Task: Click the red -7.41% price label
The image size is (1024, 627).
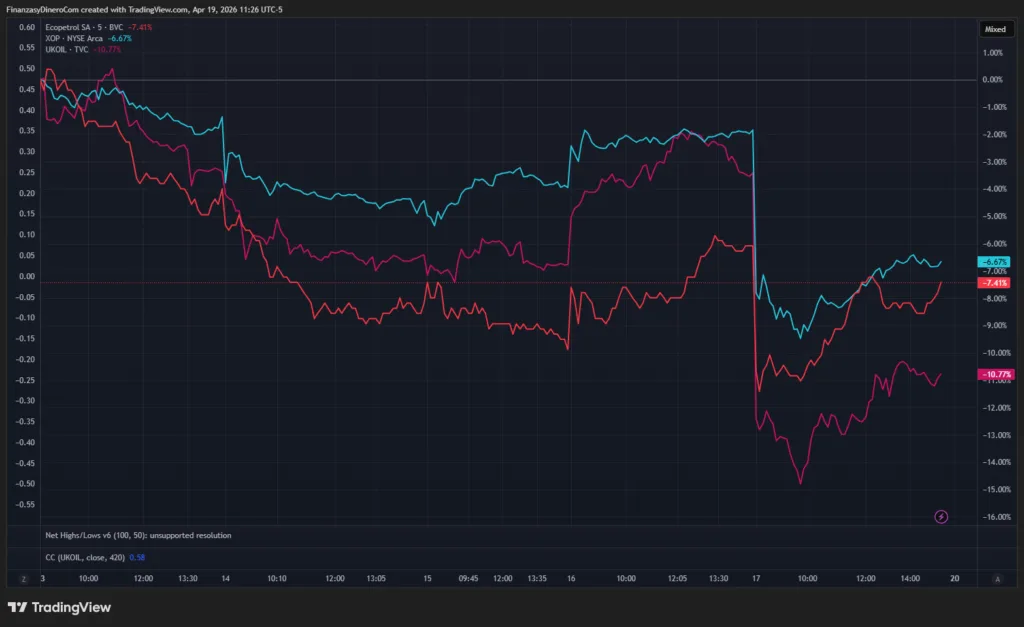Action: (x=996, y=283)
